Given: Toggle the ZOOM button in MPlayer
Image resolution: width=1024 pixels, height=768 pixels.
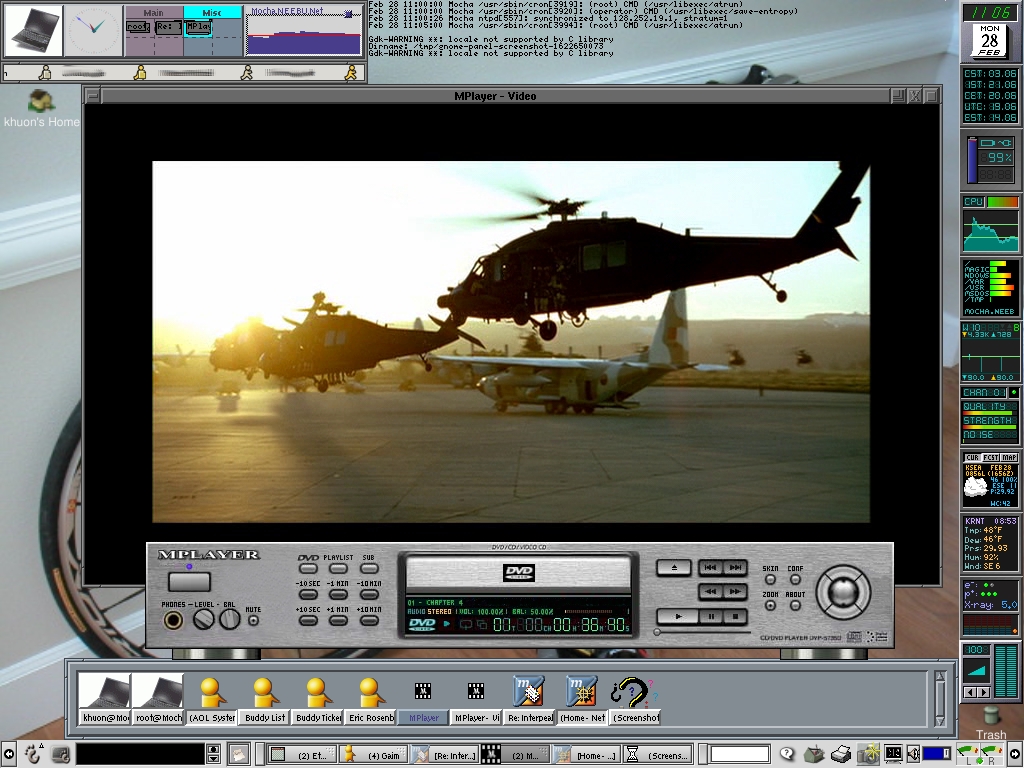Looking at the screenshot, I should coord(771,605).
